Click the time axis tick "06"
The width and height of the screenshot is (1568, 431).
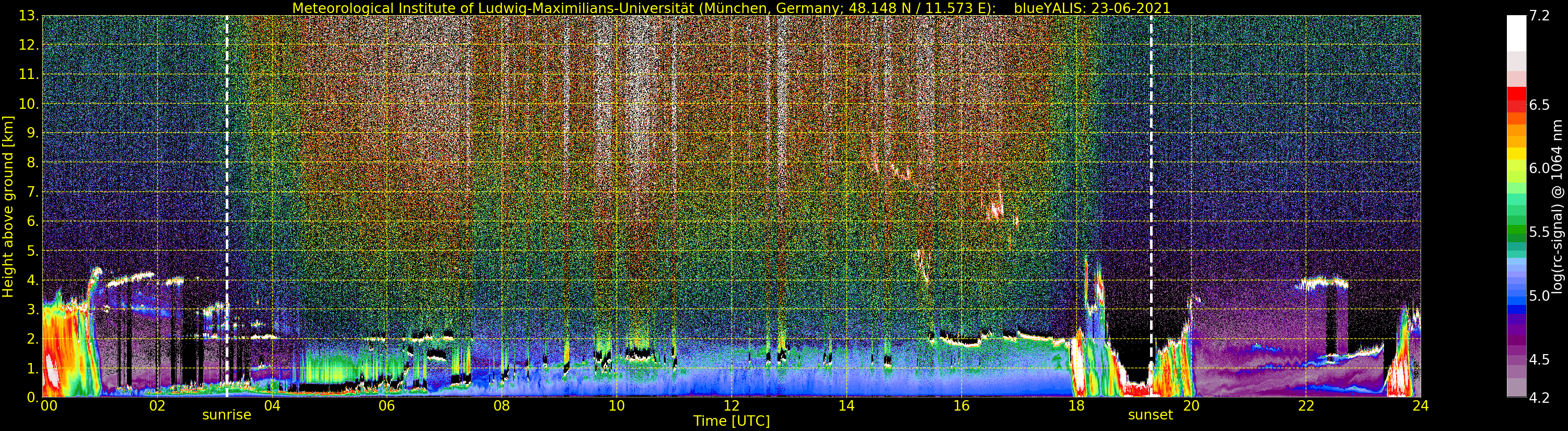pos(387,405)
